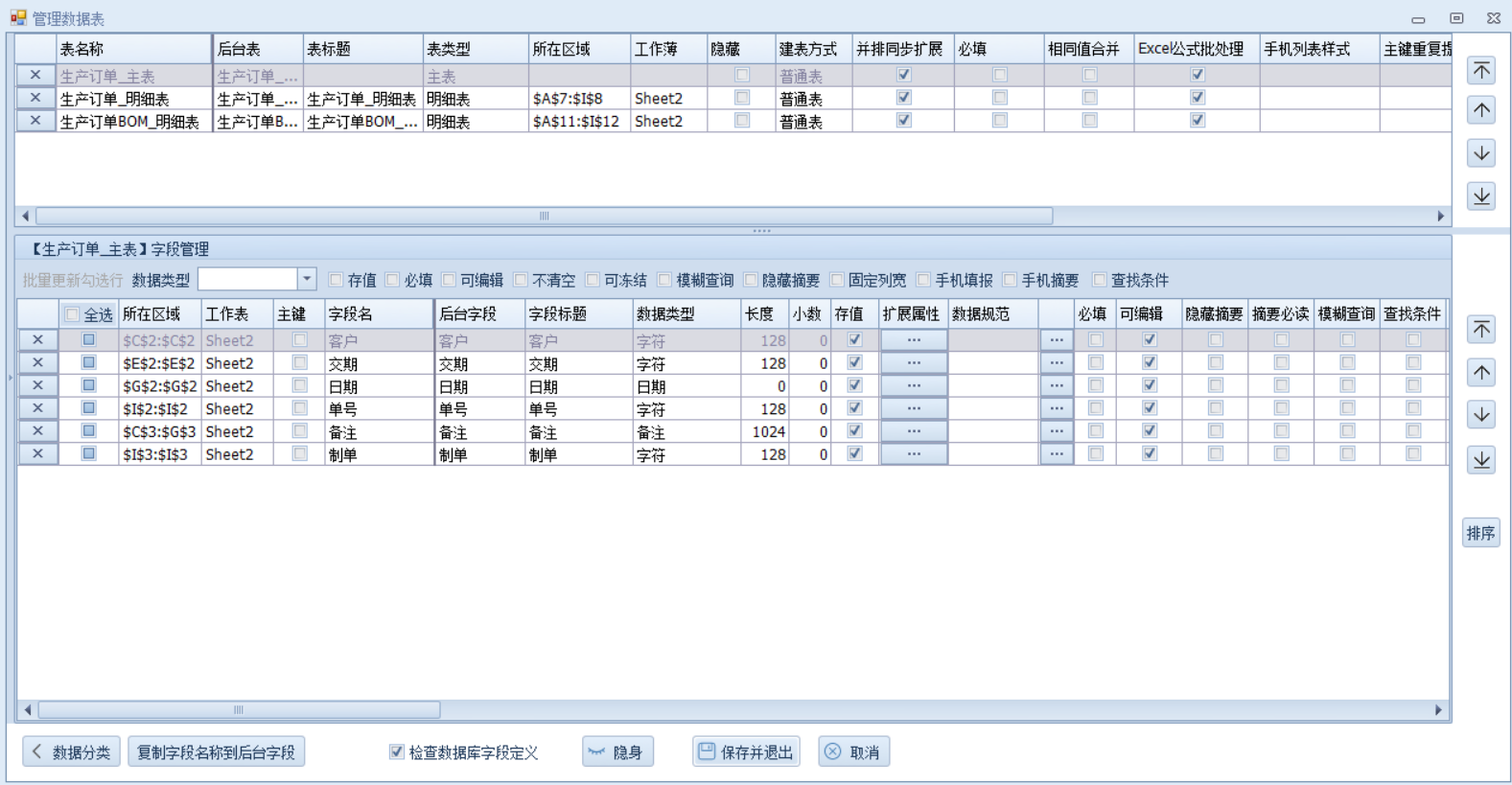Click the 数据分类 back chevron button

pyautogui.click(x=71, y=752)
